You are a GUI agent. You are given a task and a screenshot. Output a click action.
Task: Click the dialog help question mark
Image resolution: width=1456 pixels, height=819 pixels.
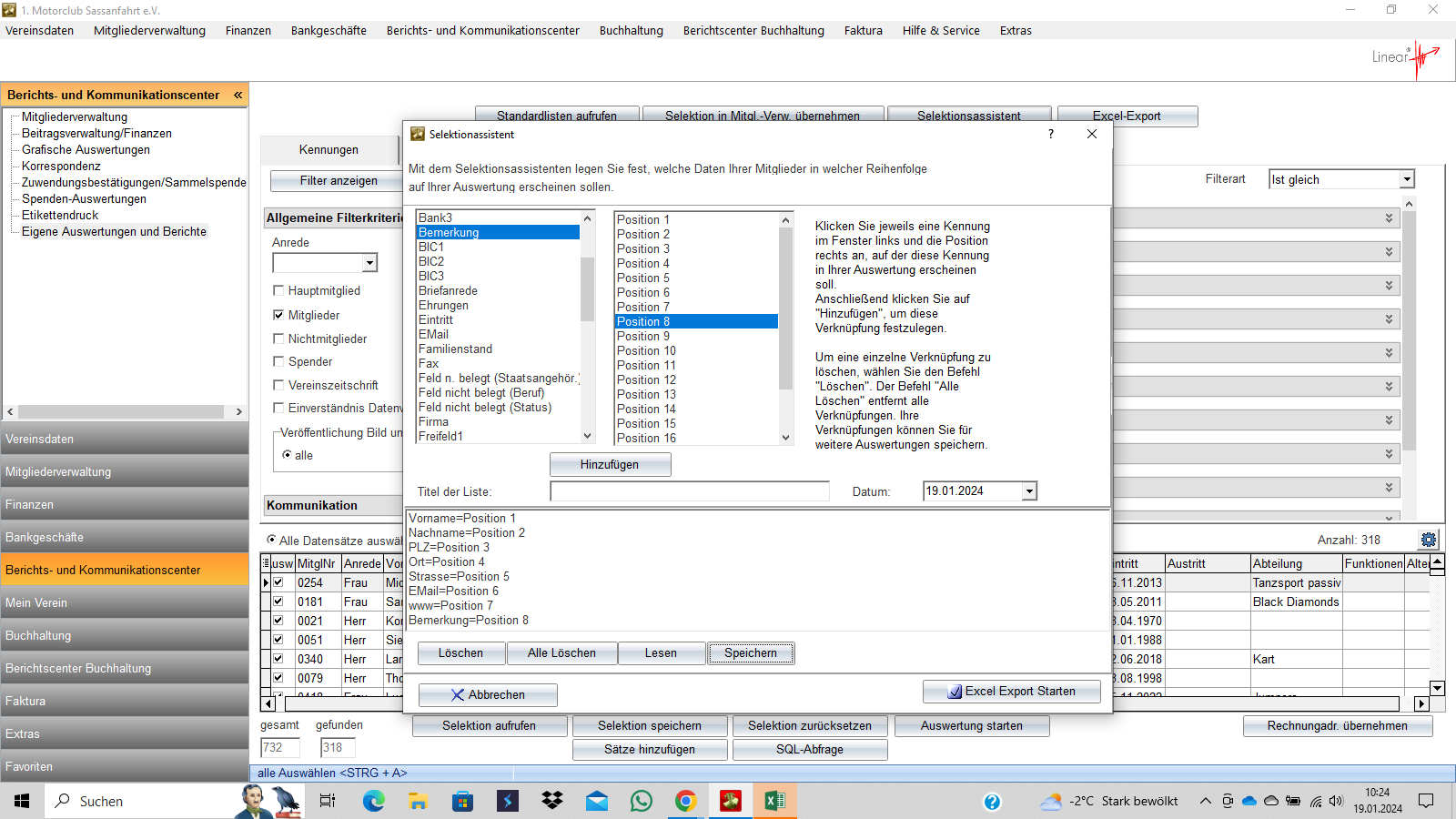[x=1051, y=134]
